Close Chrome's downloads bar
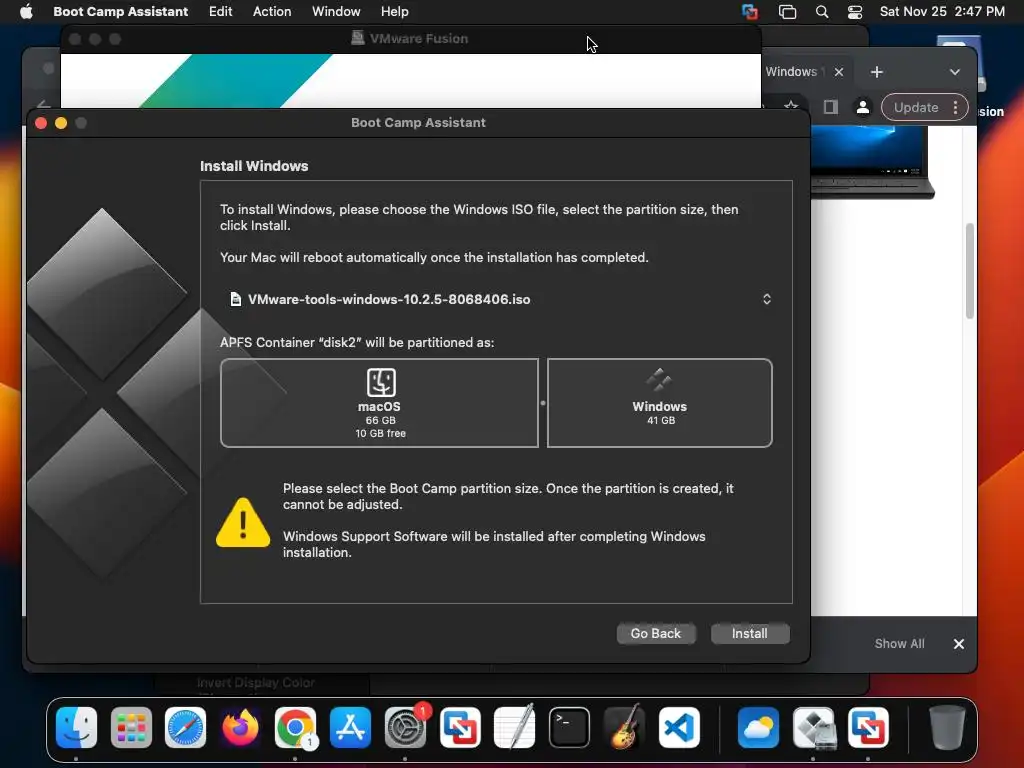Image resolution: width=1024 pixels, height=768 pixels. point(959,644)
